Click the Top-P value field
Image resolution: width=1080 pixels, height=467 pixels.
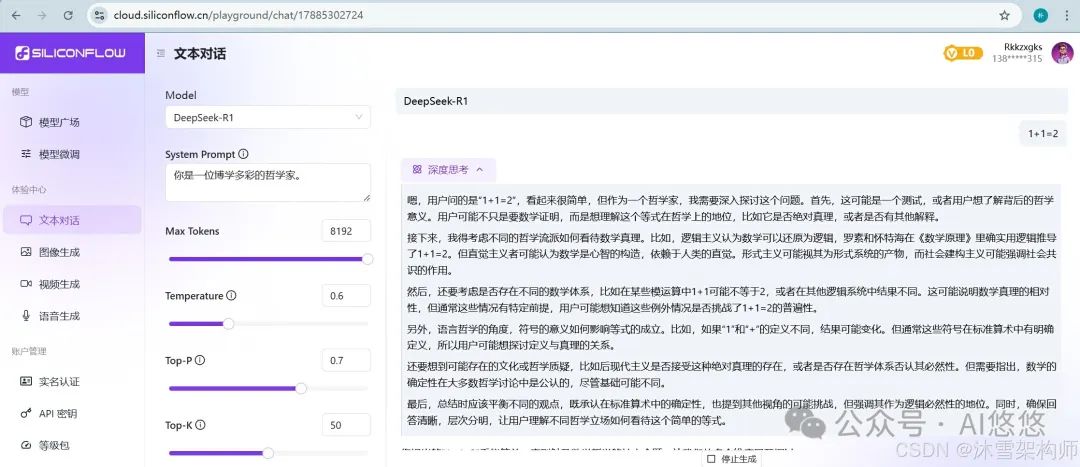point(346,360)
